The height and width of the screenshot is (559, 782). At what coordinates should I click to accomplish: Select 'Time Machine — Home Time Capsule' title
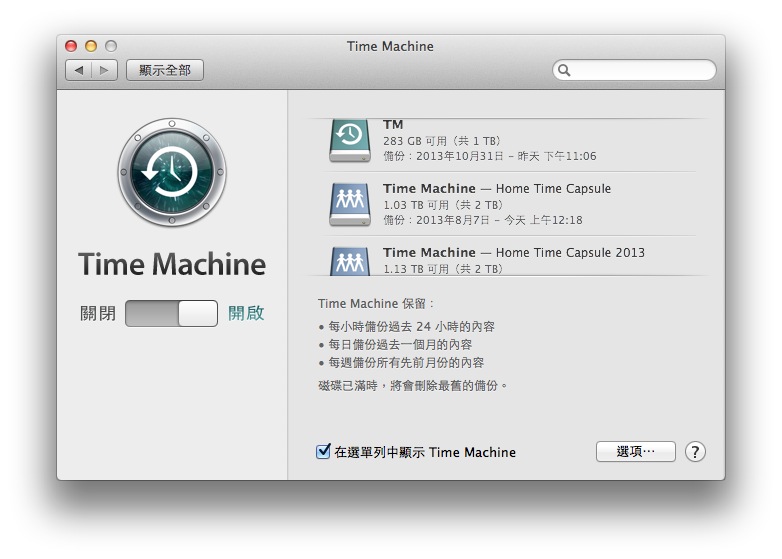[x=497, y=188]
